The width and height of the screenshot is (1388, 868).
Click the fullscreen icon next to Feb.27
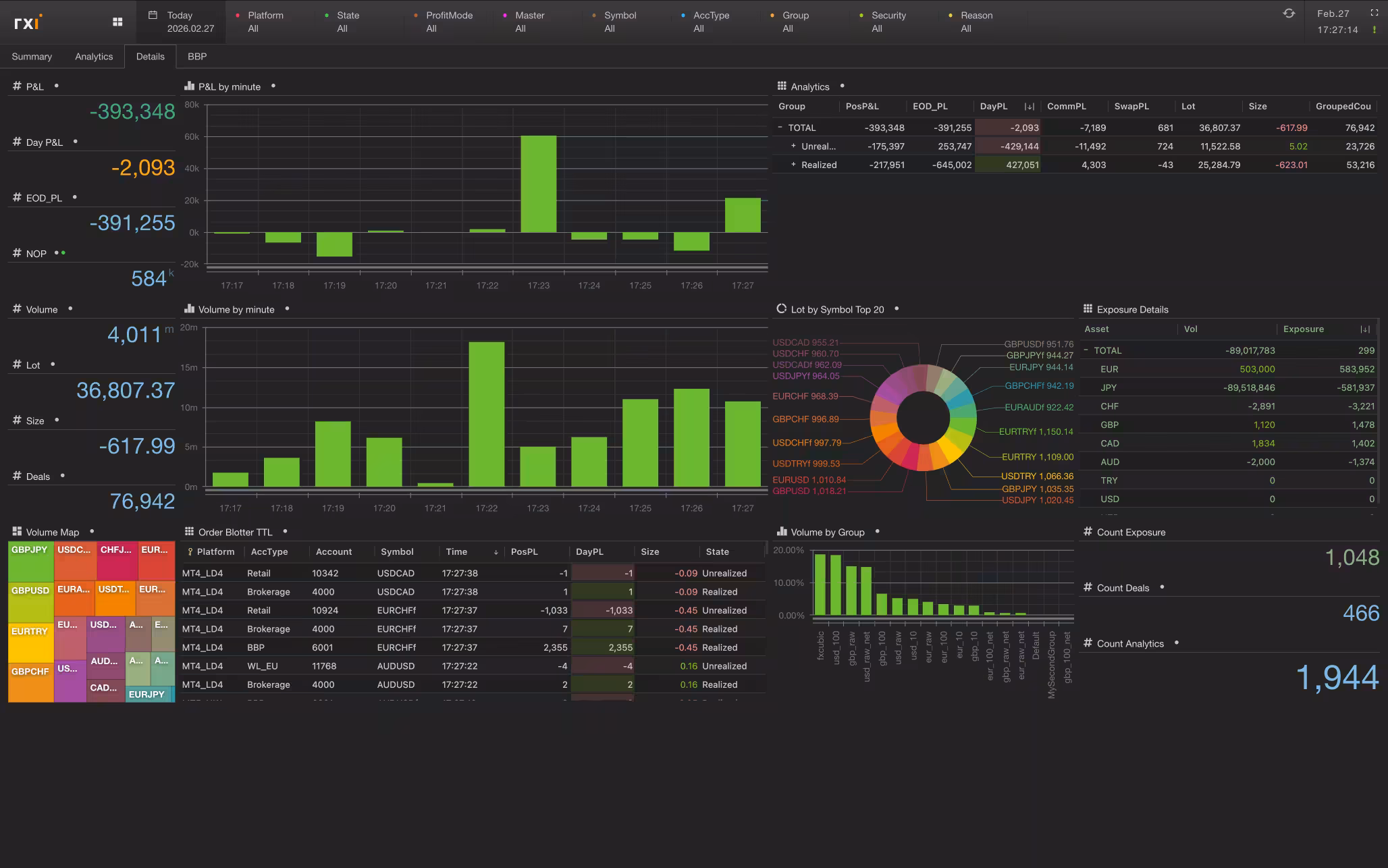click(x=1374, y=12)
